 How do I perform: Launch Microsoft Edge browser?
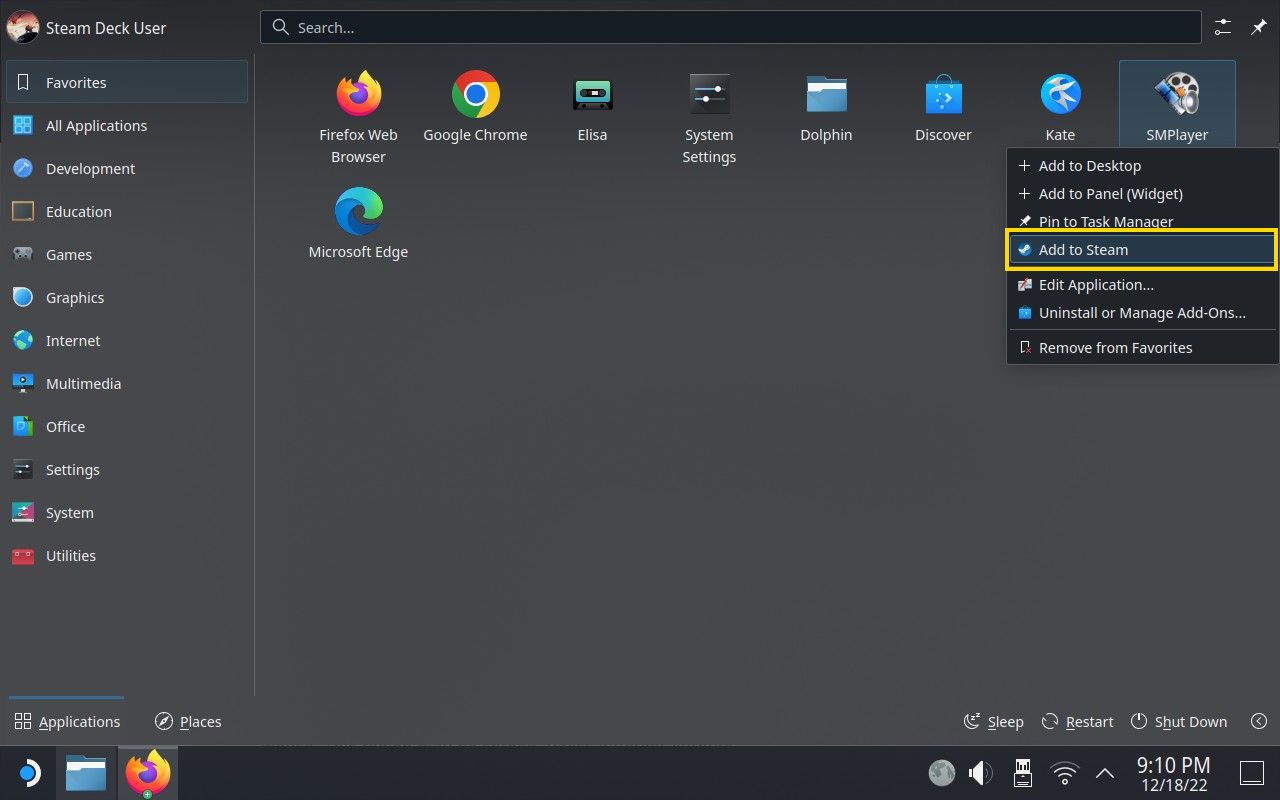pos(358,211)
